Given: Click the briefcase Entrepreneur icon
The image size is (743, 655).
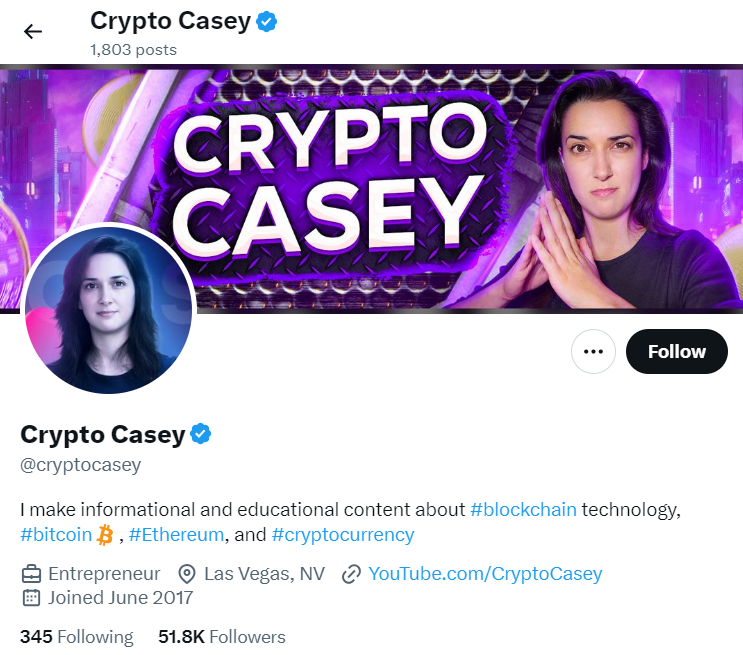Looking at the screenshot, I should pos(31,574).
